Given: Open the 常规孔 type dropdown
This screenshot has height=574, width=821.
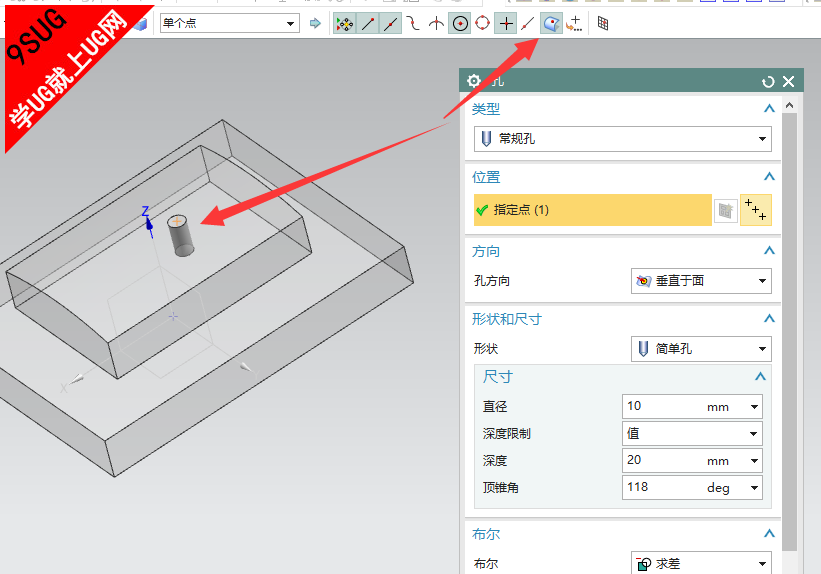Looking at the screenshot, I should tap(623, 139).
